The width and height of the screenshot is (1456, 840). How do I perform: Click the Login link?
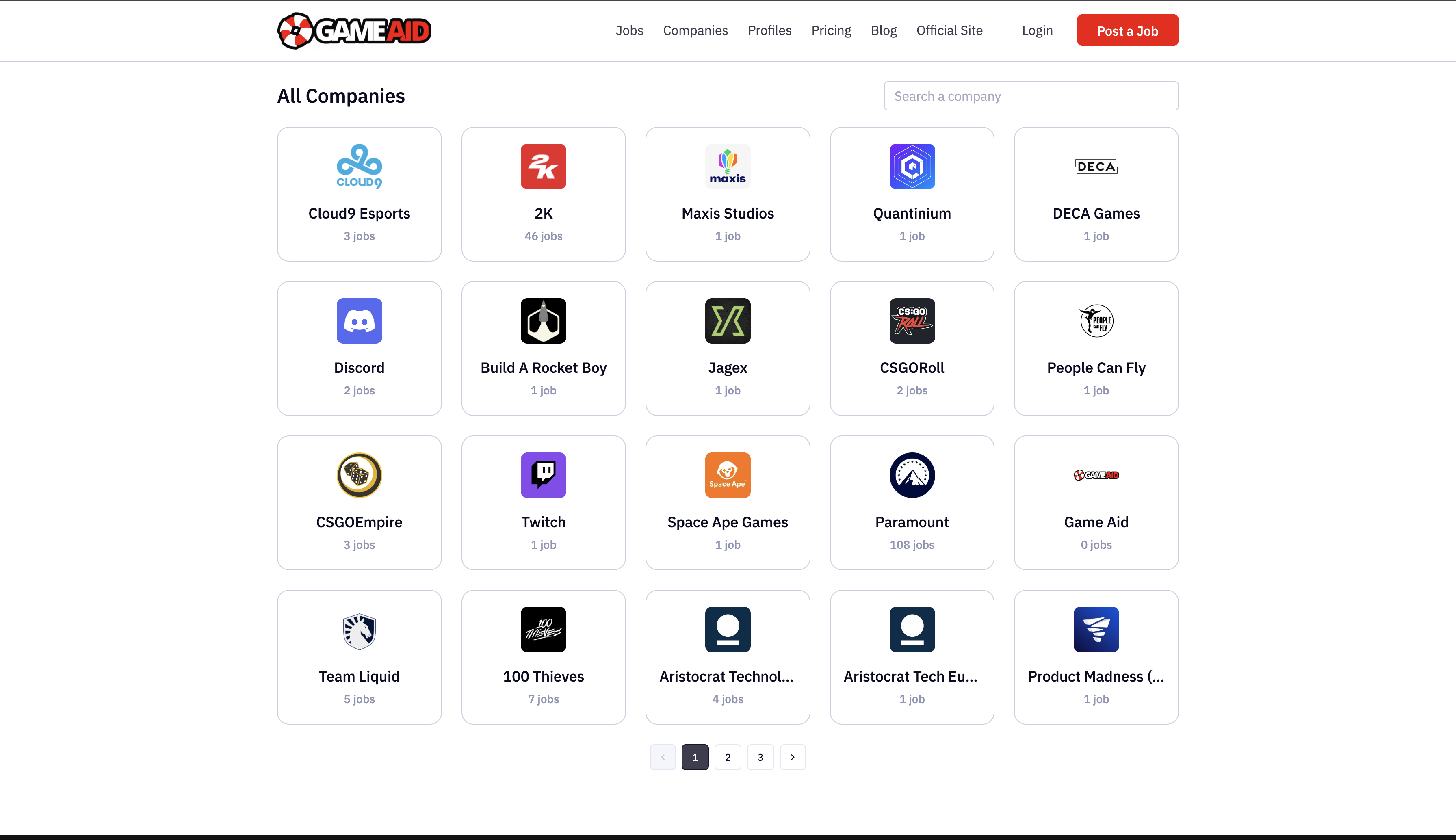[x=1037, y=30]
